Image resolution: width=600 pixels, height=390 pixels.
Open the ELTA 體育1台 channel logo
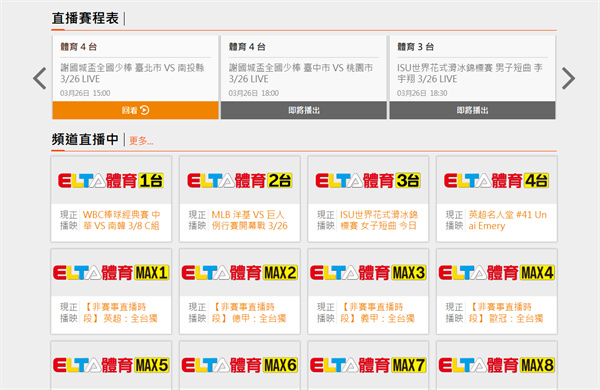tap(111, 180)
